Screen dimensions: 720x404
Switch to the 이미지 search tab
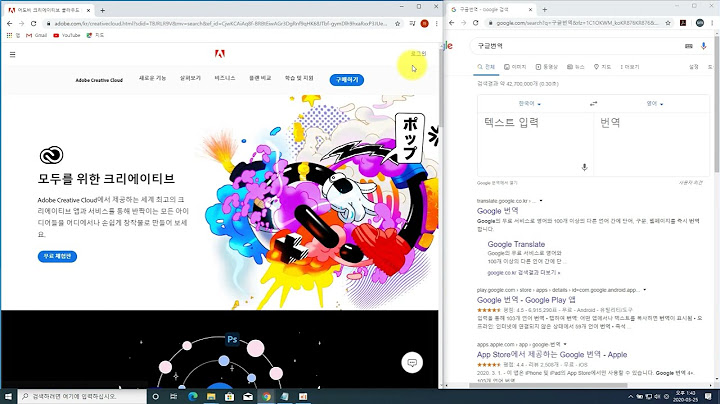[x=515, y=67]
